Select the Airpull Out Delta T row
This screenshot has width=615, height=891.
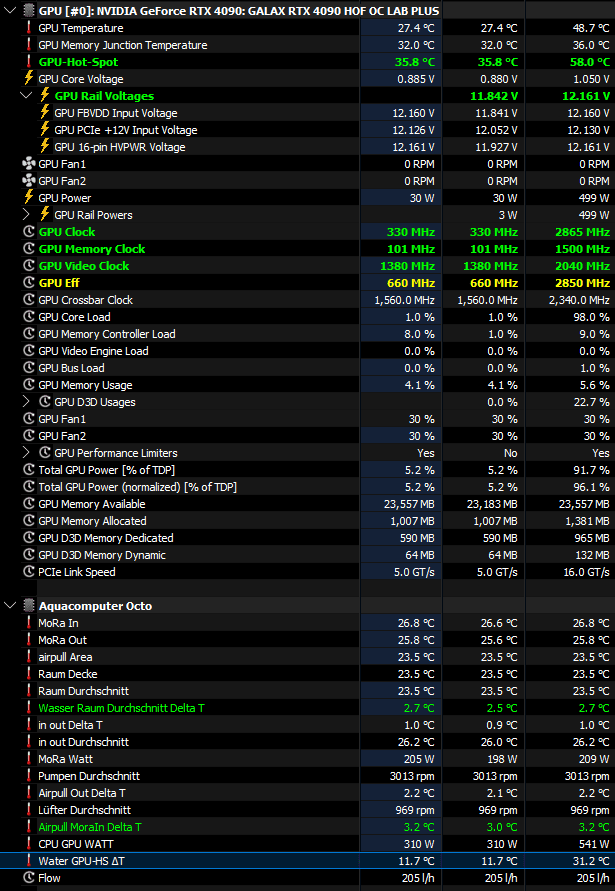(x=308, y=793)
